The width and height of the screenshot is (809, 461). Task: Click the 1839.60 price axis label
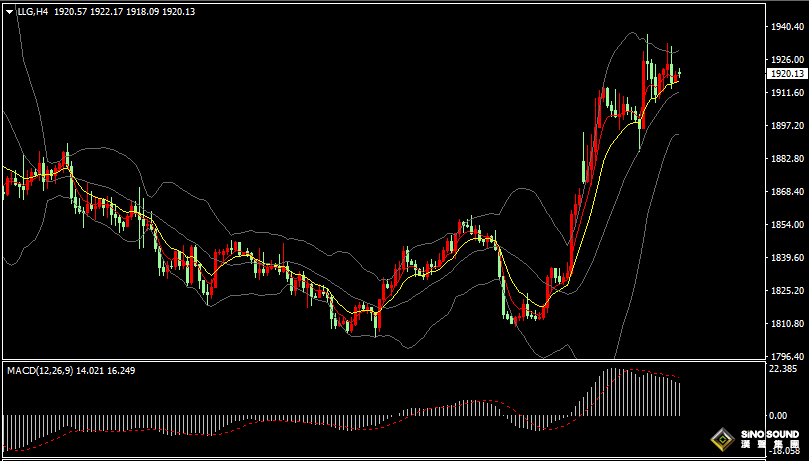786,258
